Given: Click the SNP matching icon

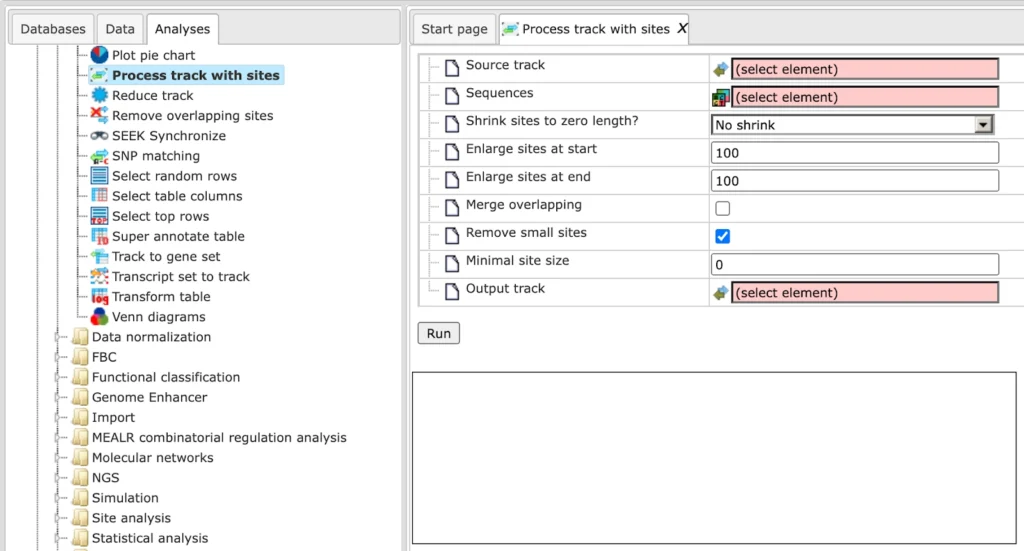Looking at the screenshot, I should [99, 156].
